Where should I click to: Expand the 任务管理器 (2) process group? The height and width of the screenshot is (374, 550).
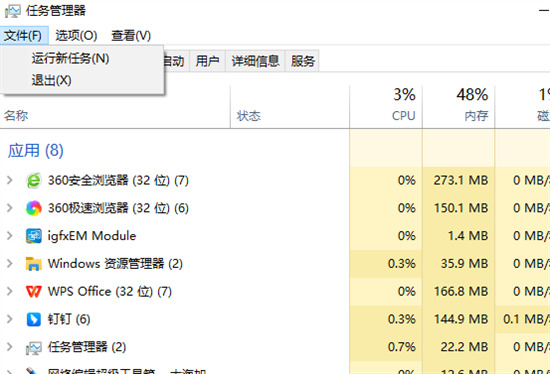[x=10, y=347]
